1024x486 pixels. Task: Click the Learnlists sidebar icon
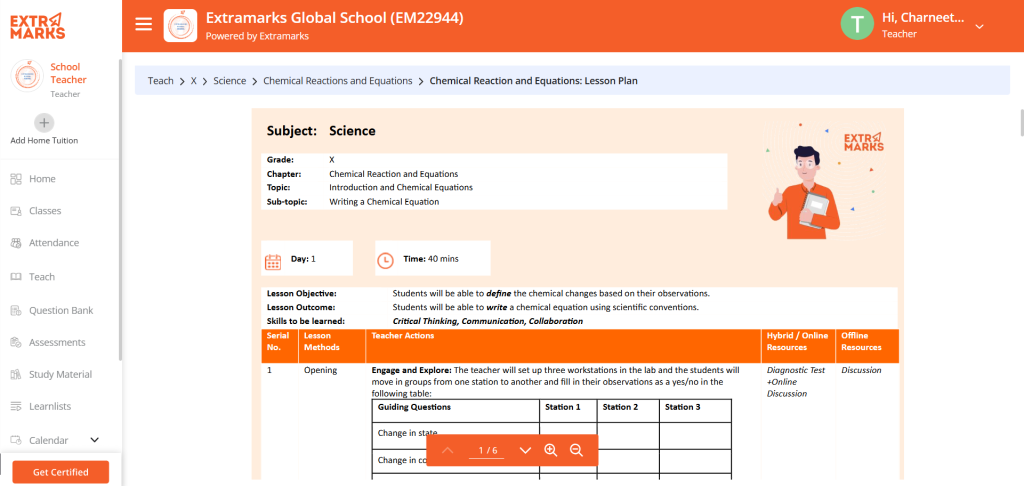coord(16,406)
